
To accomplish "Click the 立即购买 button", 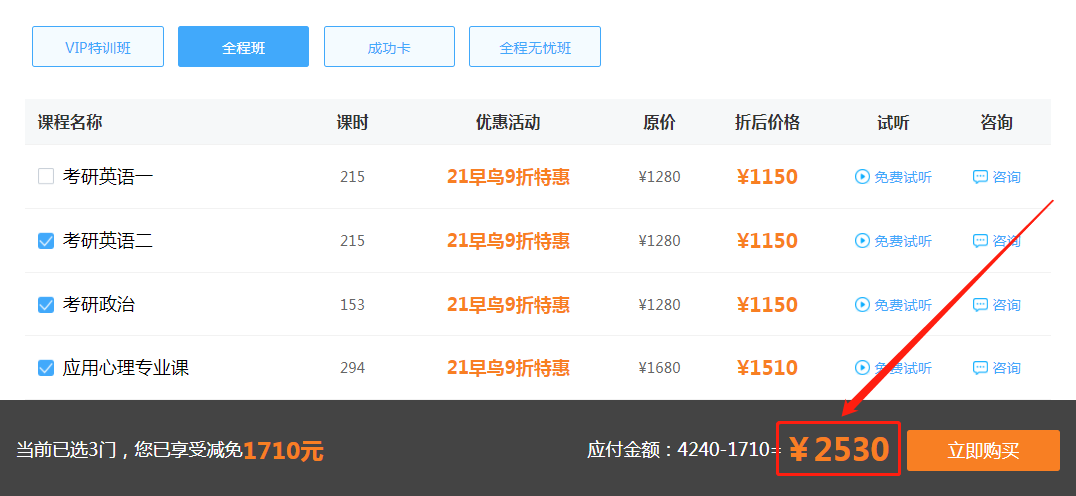I will click(983, 451).
